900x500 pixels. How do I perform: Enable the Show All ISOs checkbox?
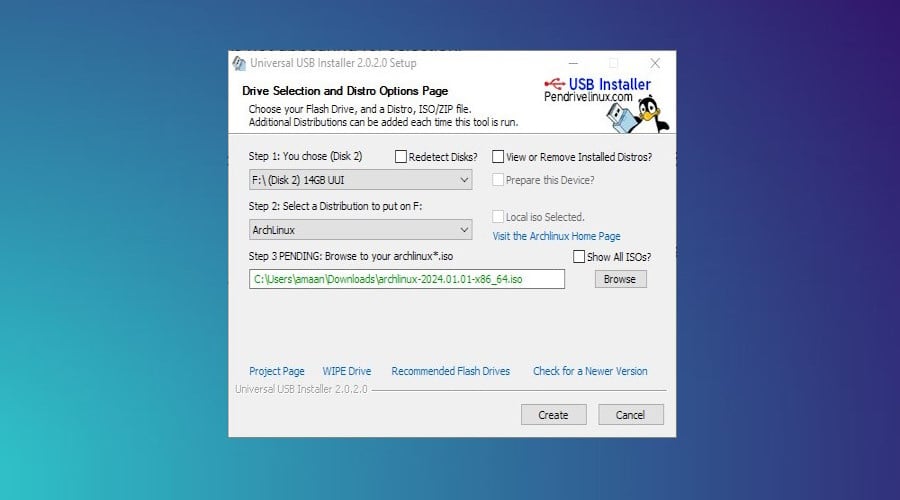579,257
